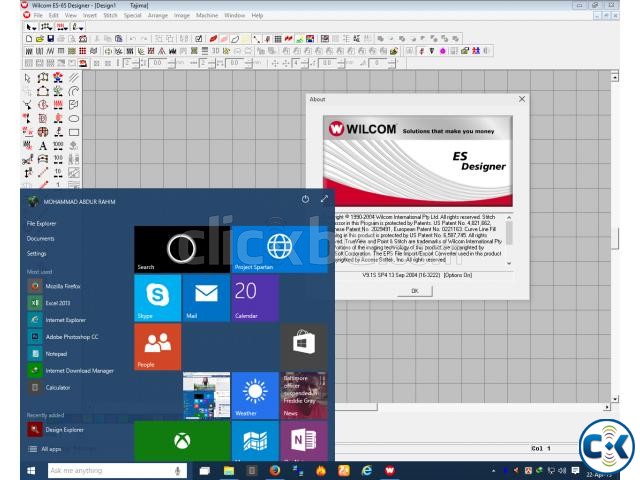
Task: Open the Stitch menu
Action: [103, 16]
